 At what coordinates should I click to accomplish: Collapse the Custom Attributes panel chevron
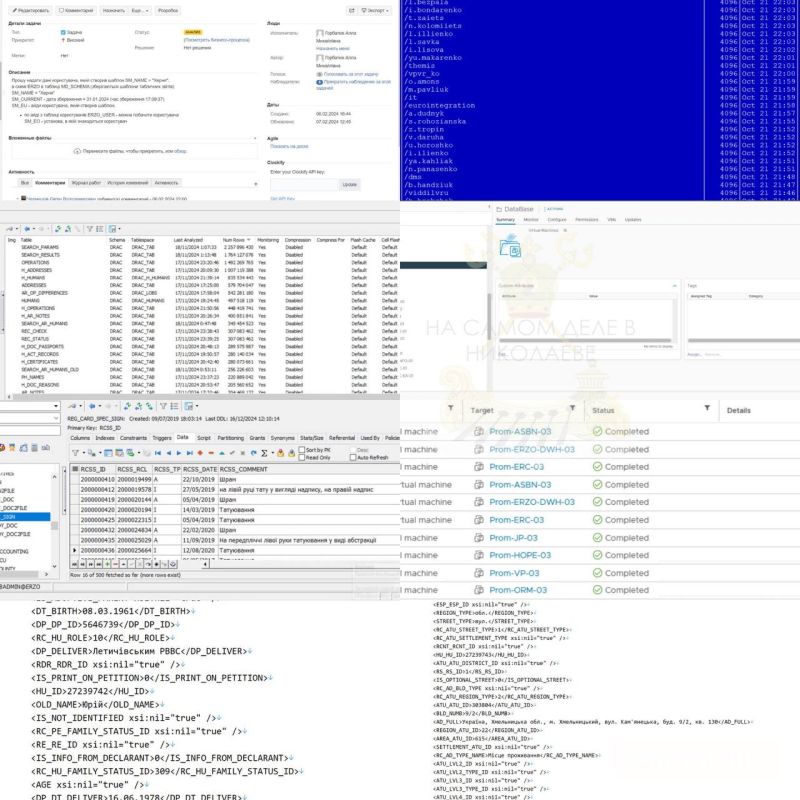pos(674,286)
